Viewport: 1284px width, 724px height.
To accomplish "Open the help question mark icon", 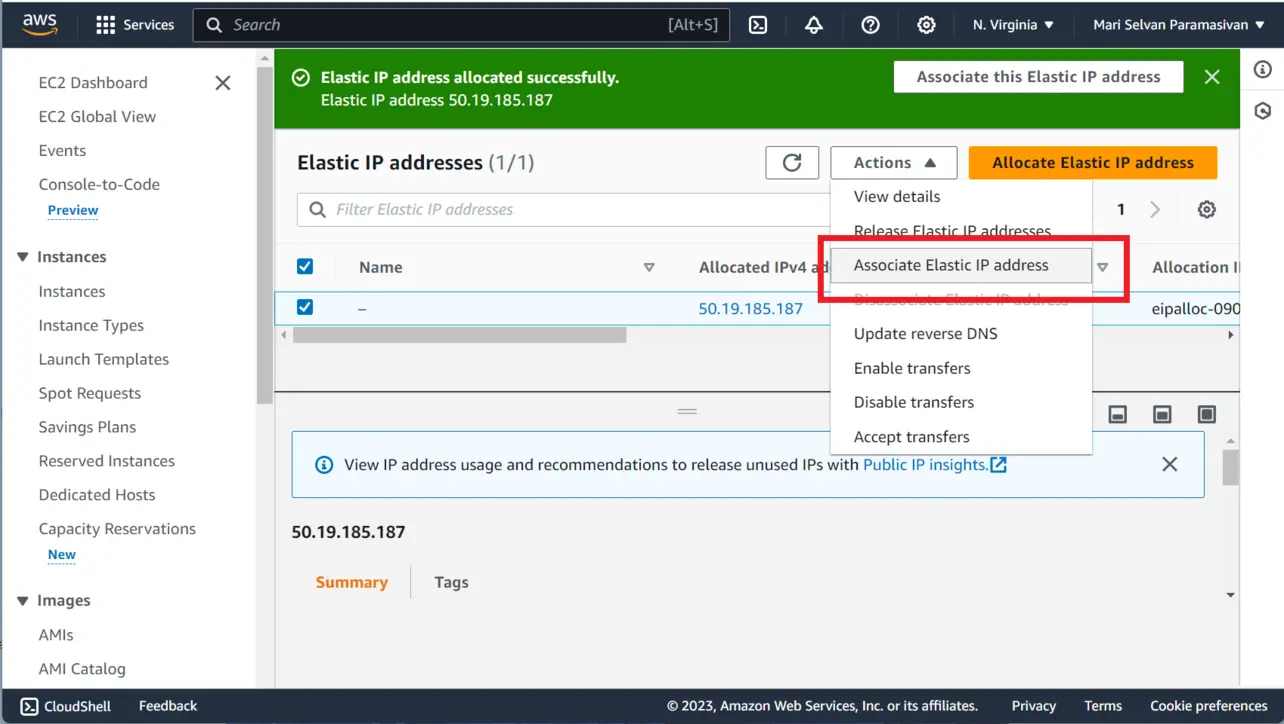I will (x=870, y=25).
